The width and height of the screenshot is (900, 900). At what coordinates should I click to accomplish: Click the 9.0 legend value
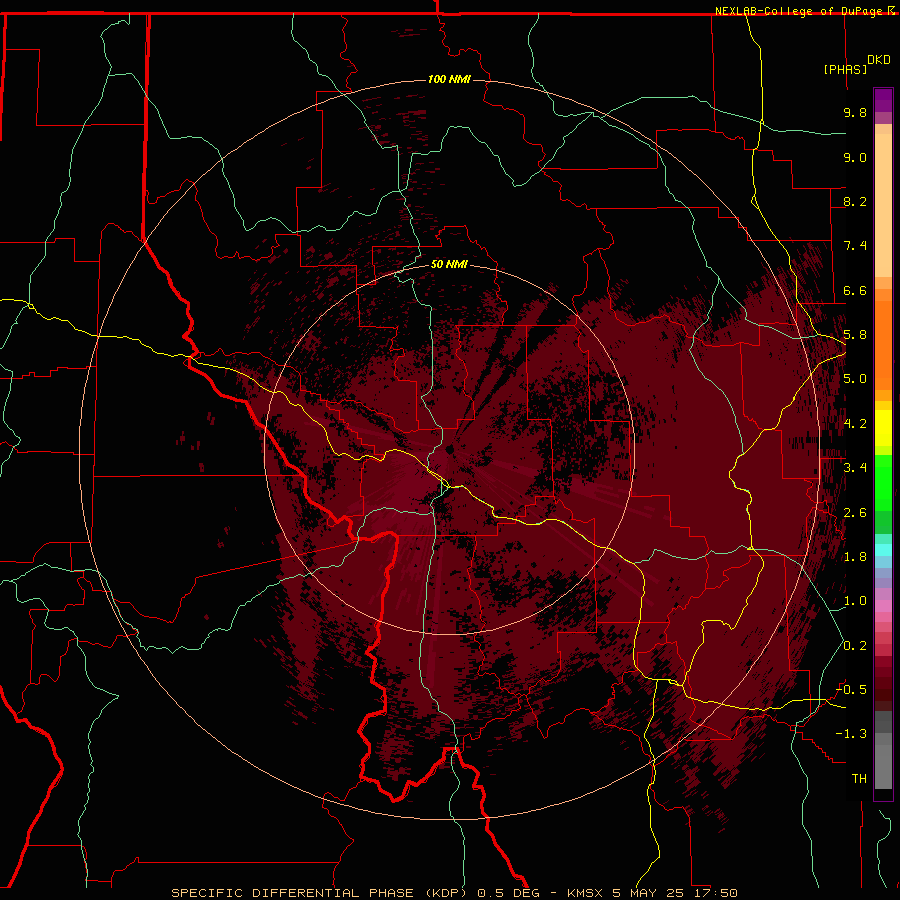[x=855, y=157]
